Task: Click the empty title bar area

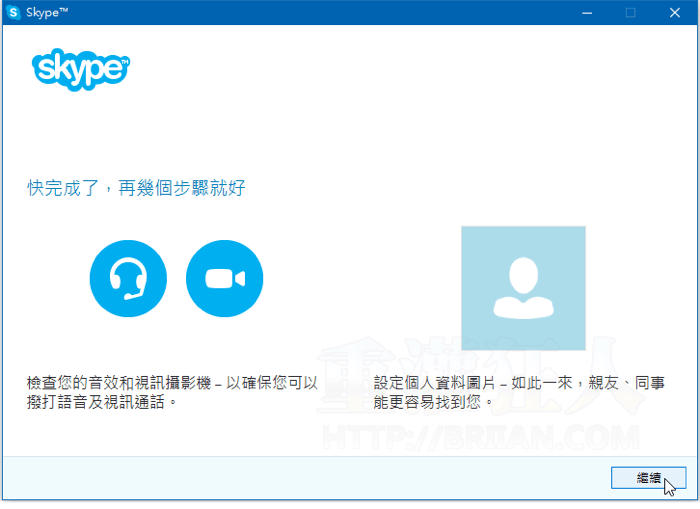Action: (x=300, y=12)
